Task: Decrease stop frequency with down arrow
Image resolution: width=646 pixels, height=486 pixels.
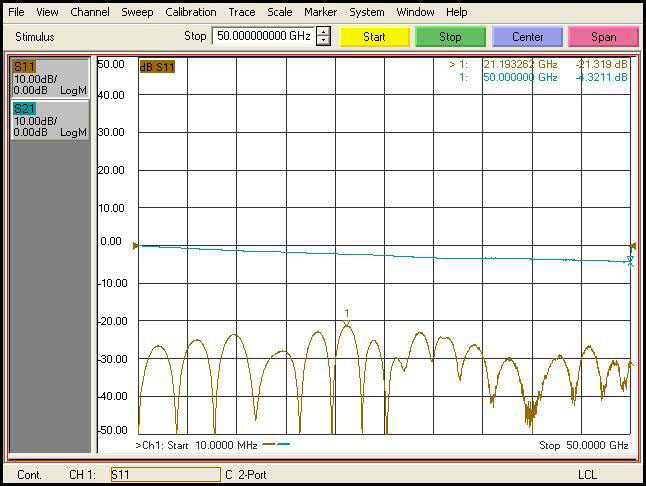Action: [323, 40]
